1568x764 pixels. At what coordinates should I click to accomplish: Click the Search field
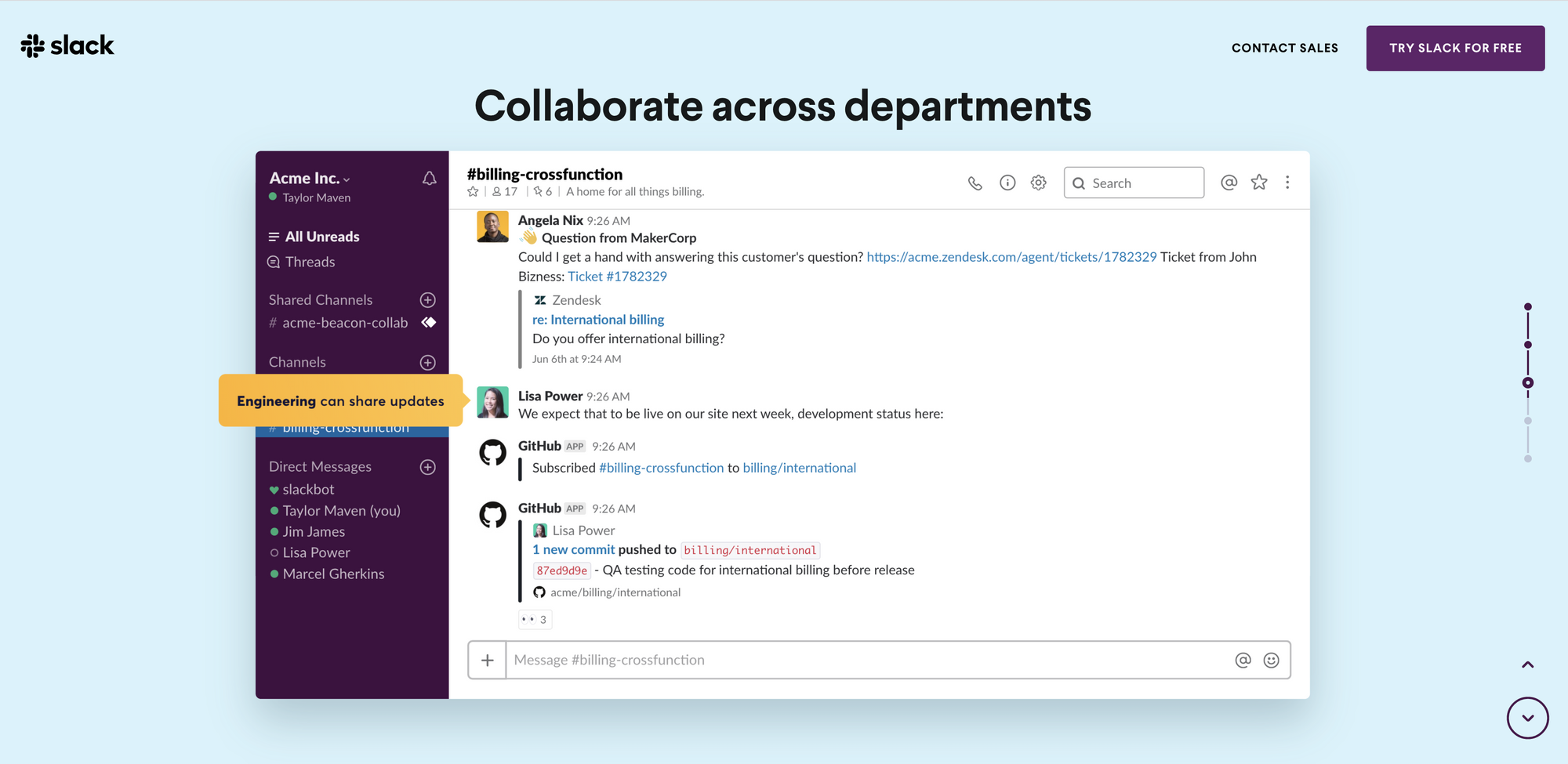coord(1134,183)
